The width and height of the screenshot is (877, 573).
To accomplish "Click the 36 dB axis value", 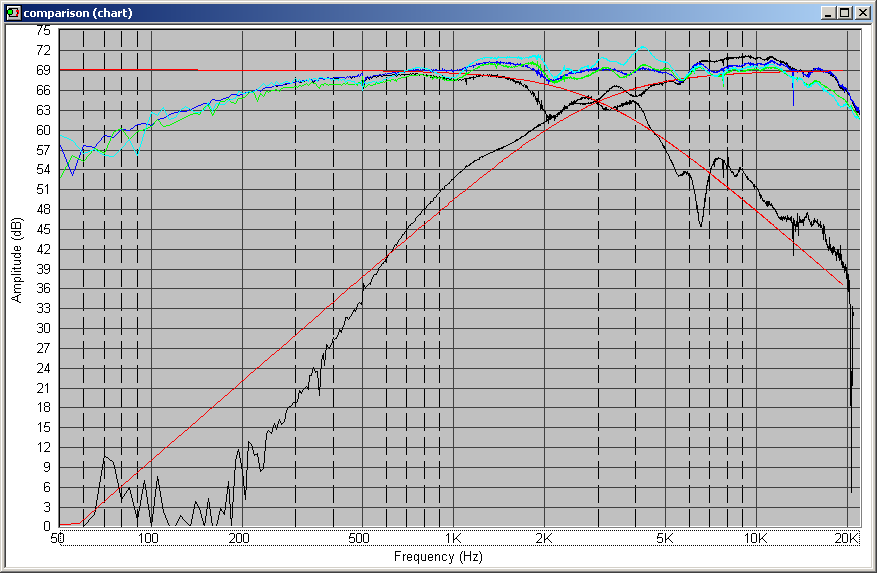I will tap(43, 288).
